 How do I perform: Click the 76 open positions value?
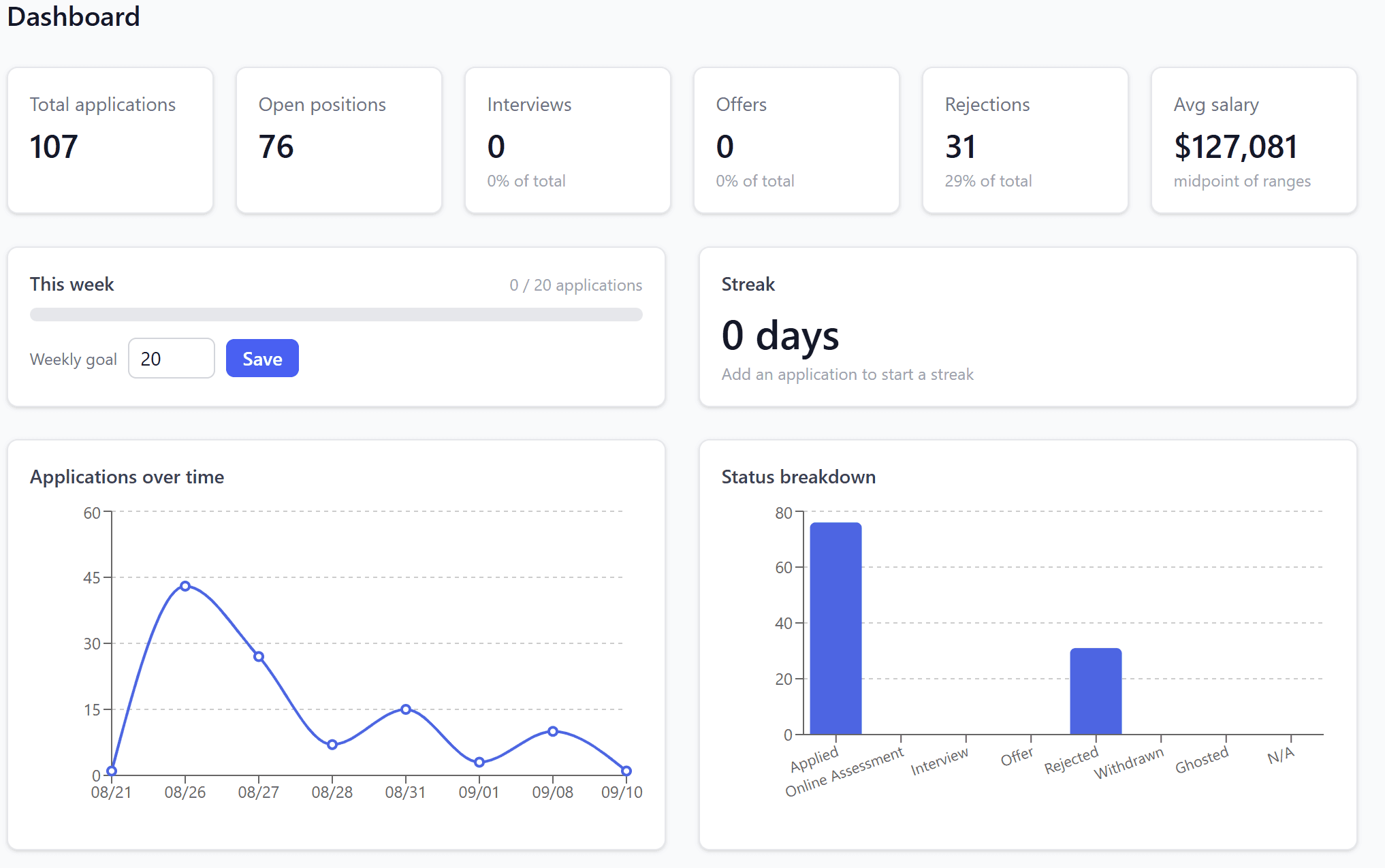click(x=276, y=147)
